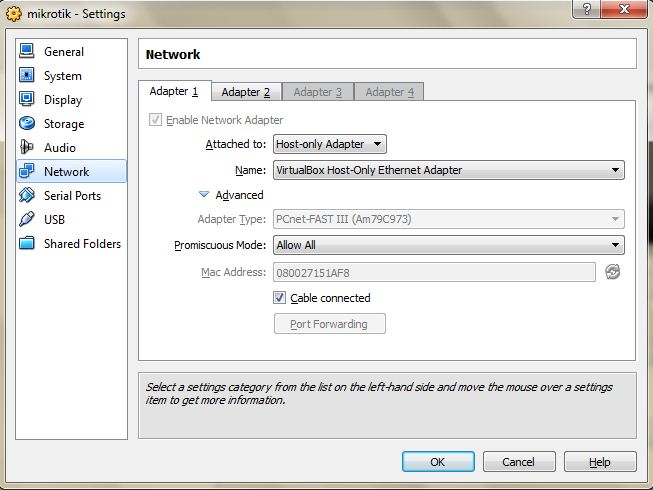Regenerate MAC address with refresh icon

point(613,272)
